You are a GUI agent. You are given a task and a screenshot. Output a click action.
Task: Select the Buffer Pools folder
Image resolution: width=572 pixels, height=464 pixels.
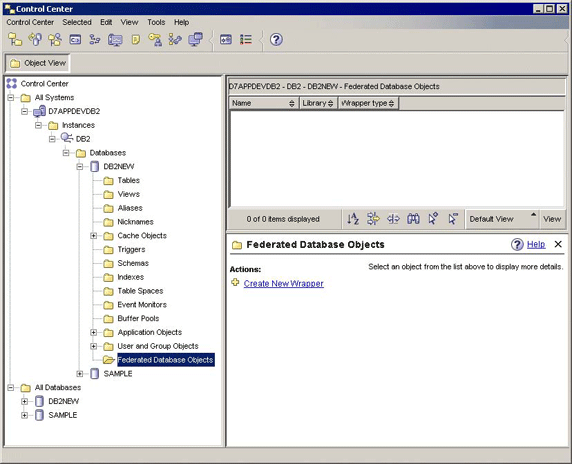coord(138,318)
